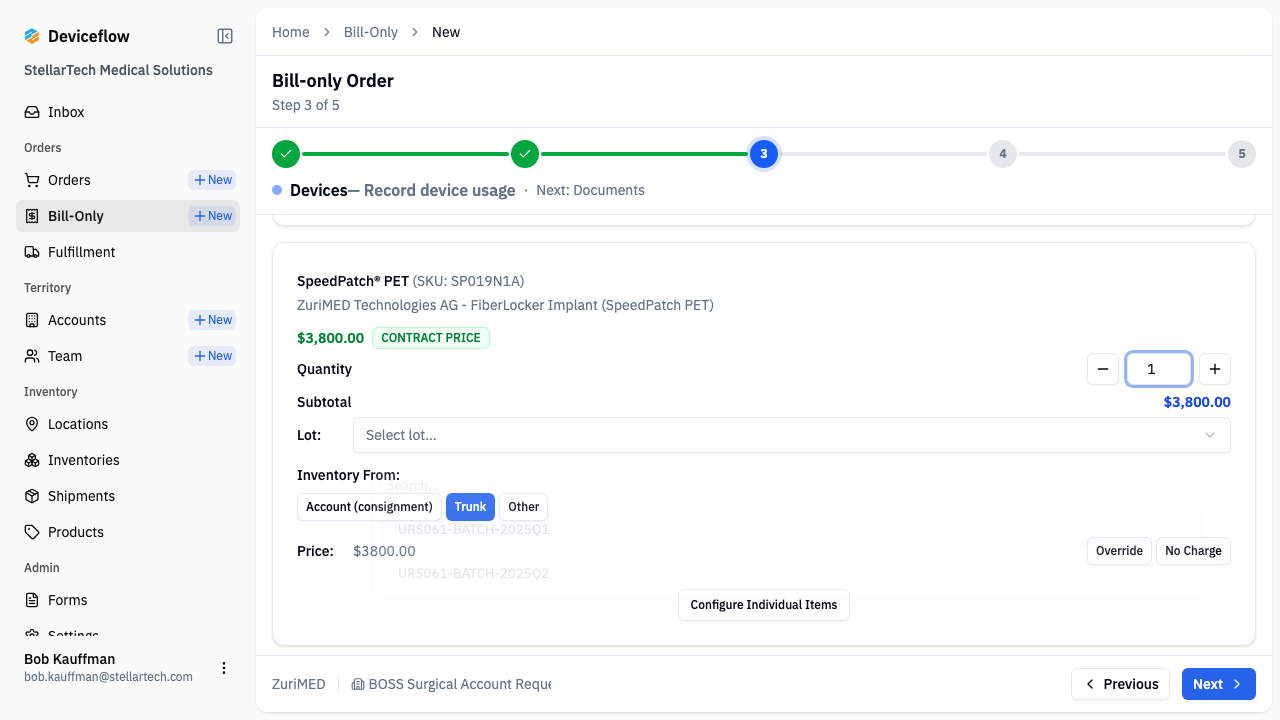Create new account with +New

tap(212, 320)
